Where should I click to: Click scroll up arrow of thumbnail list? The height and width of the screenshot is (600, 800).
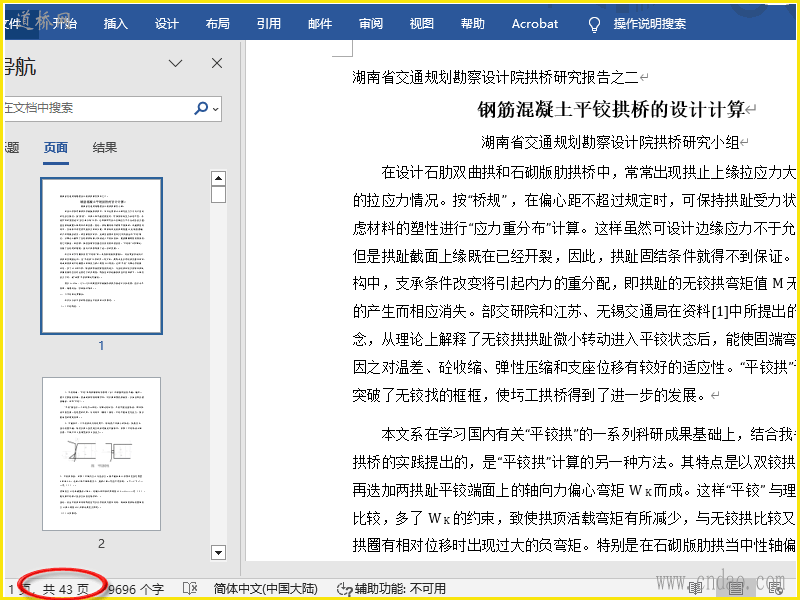(218, 178)
